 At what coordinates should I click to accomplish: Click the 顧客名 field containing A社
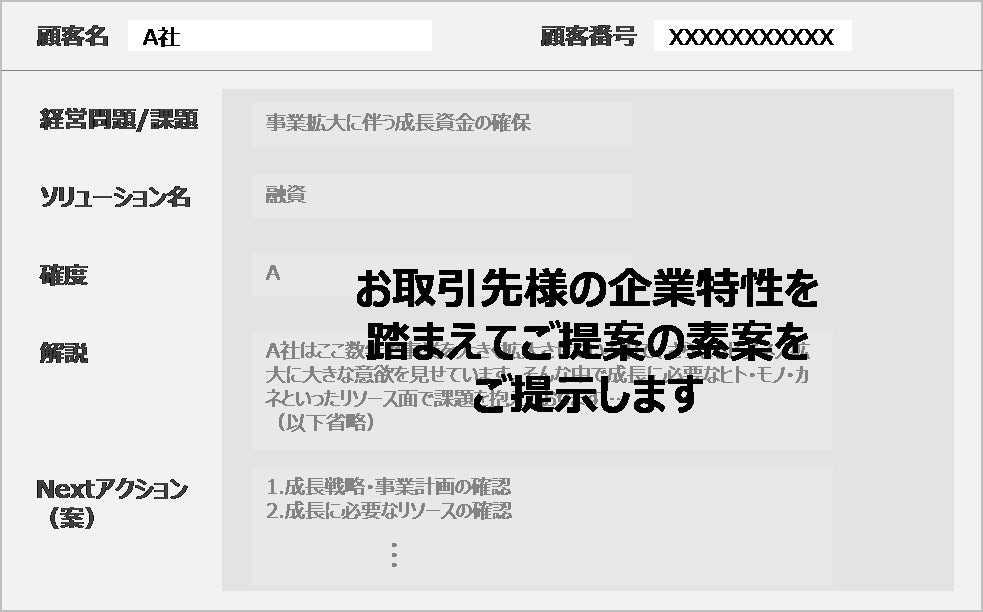pyautogui.click(x=280, y=36)
